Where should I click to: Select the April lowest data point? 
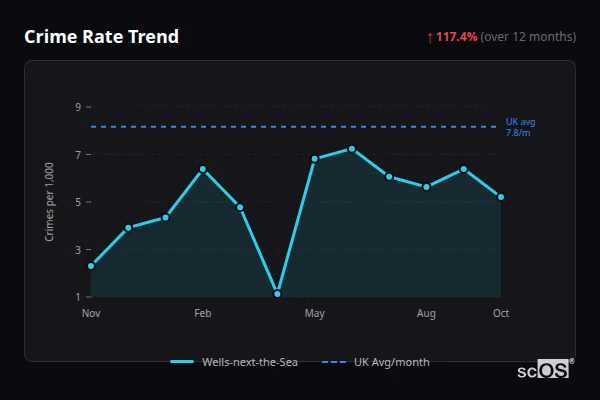[x=277, y=294]
